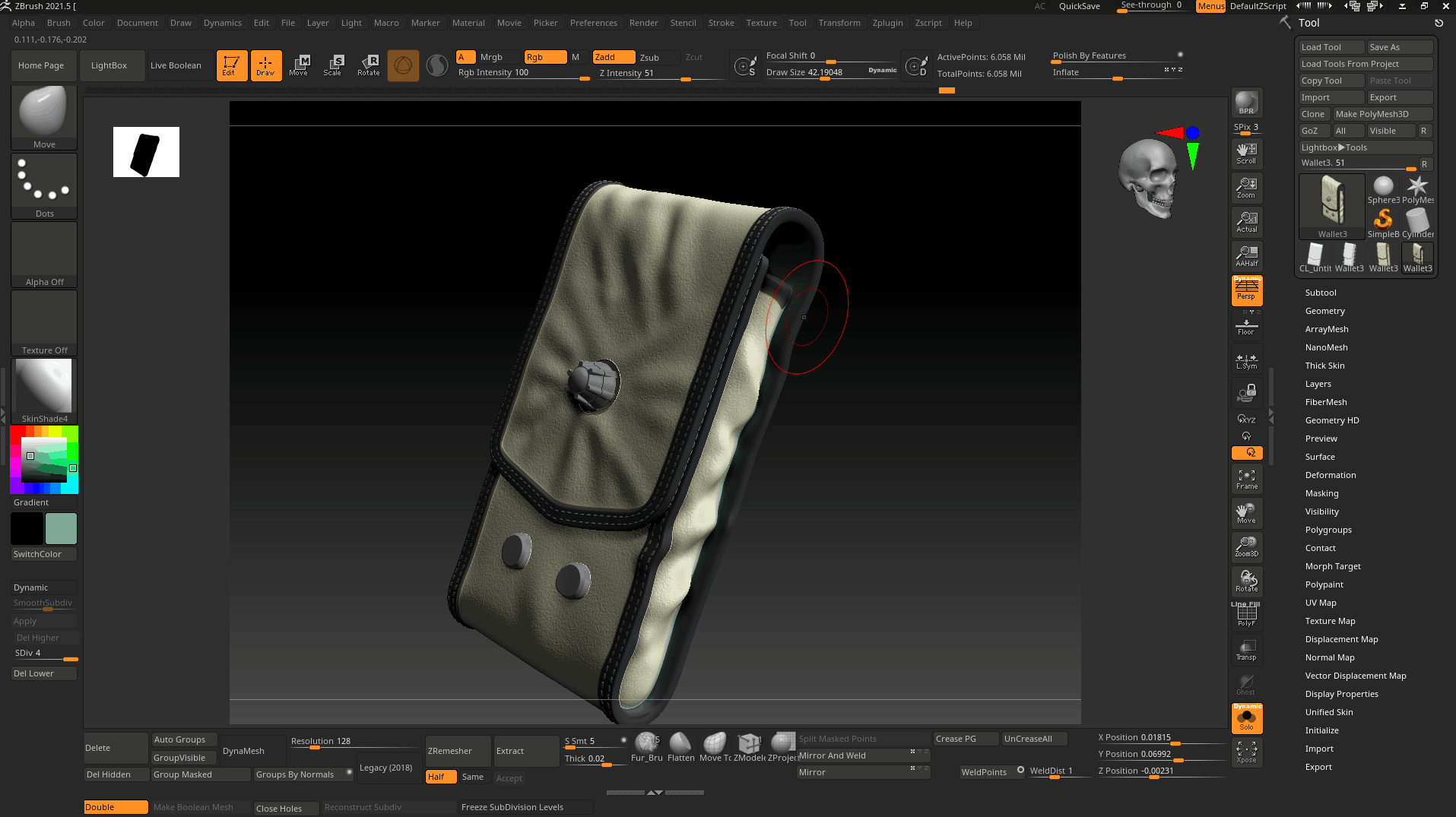The image size is (1456, 817).
Task: Expand the UV Map section
Action: 1321,603
